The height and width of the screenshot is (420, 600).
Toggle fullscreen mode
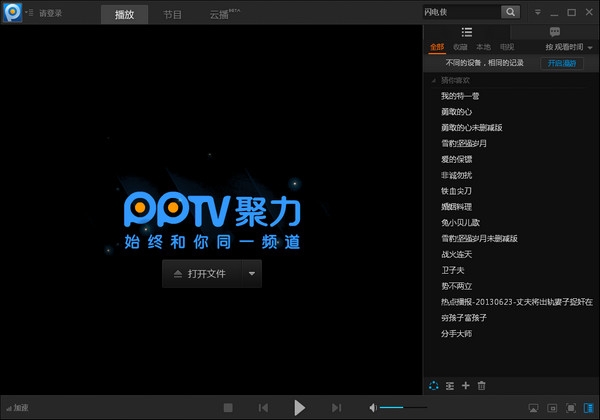point(571,407)
